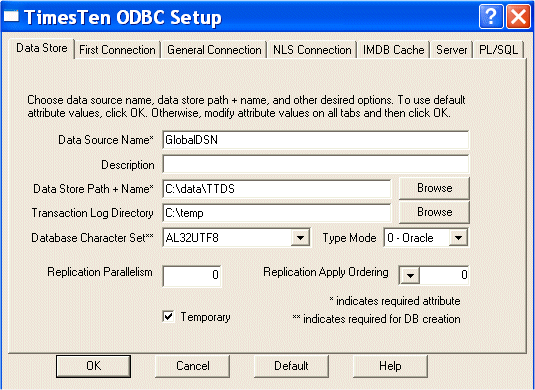Select the Data Store tab

pos(42,48)
